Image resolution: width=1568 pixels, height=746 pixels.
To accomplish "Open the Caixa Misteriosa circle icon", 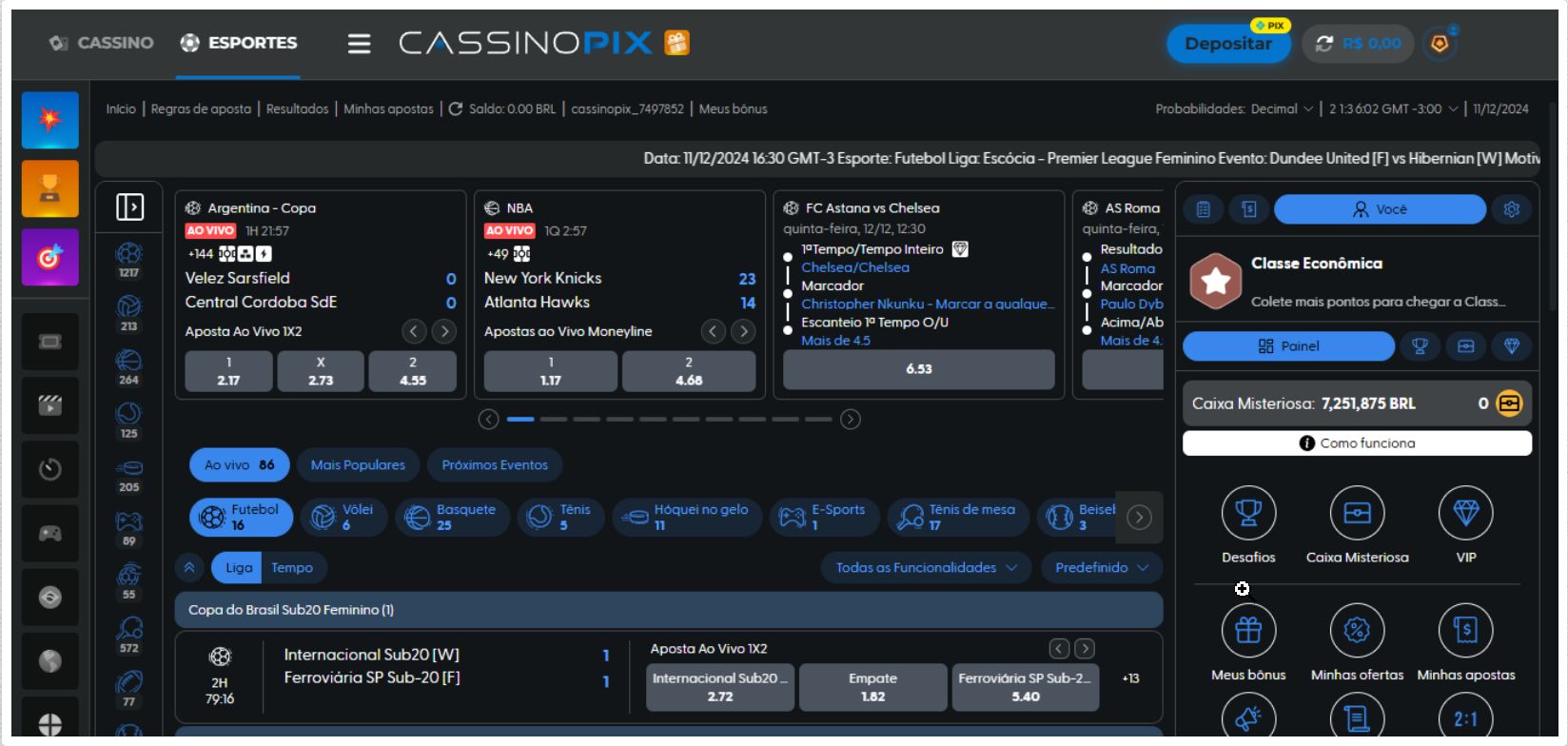I will tap(1357, 514).
